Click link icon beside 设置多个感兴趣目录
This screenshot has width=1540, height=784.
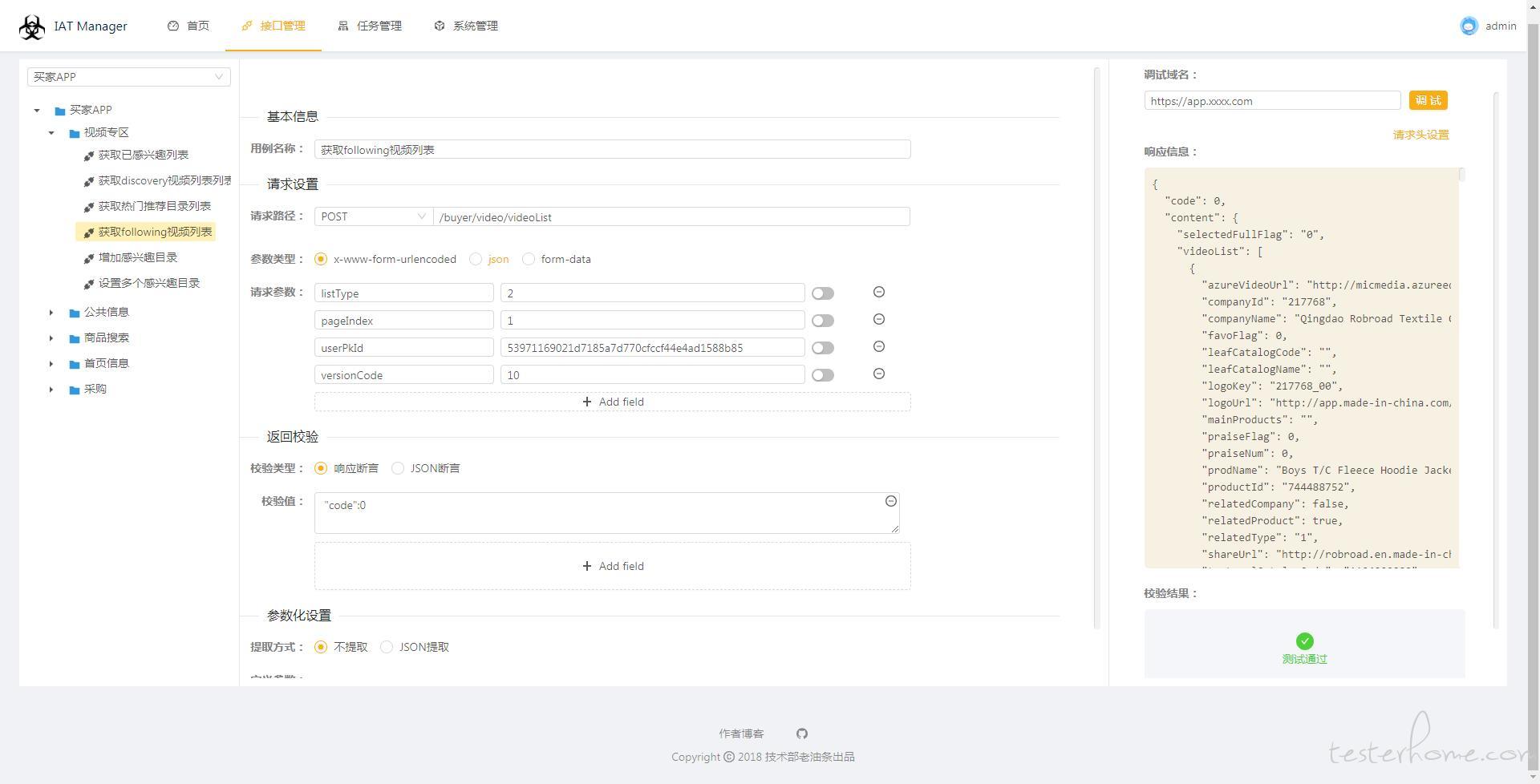coord(89,284)
